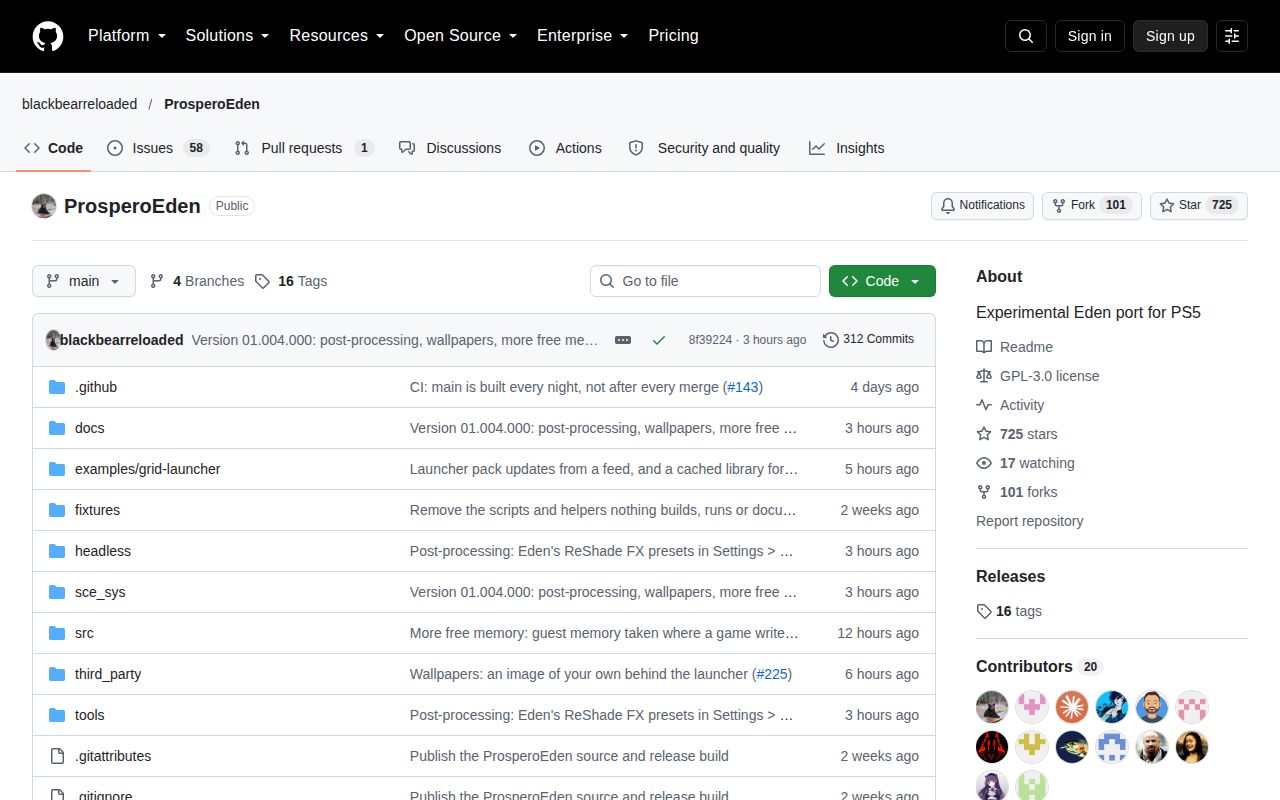The height and width of the screenshot is (800, 1280).
Task: Open the appearance settings icon beside Sign up
Action: [x=1232, y=36]
